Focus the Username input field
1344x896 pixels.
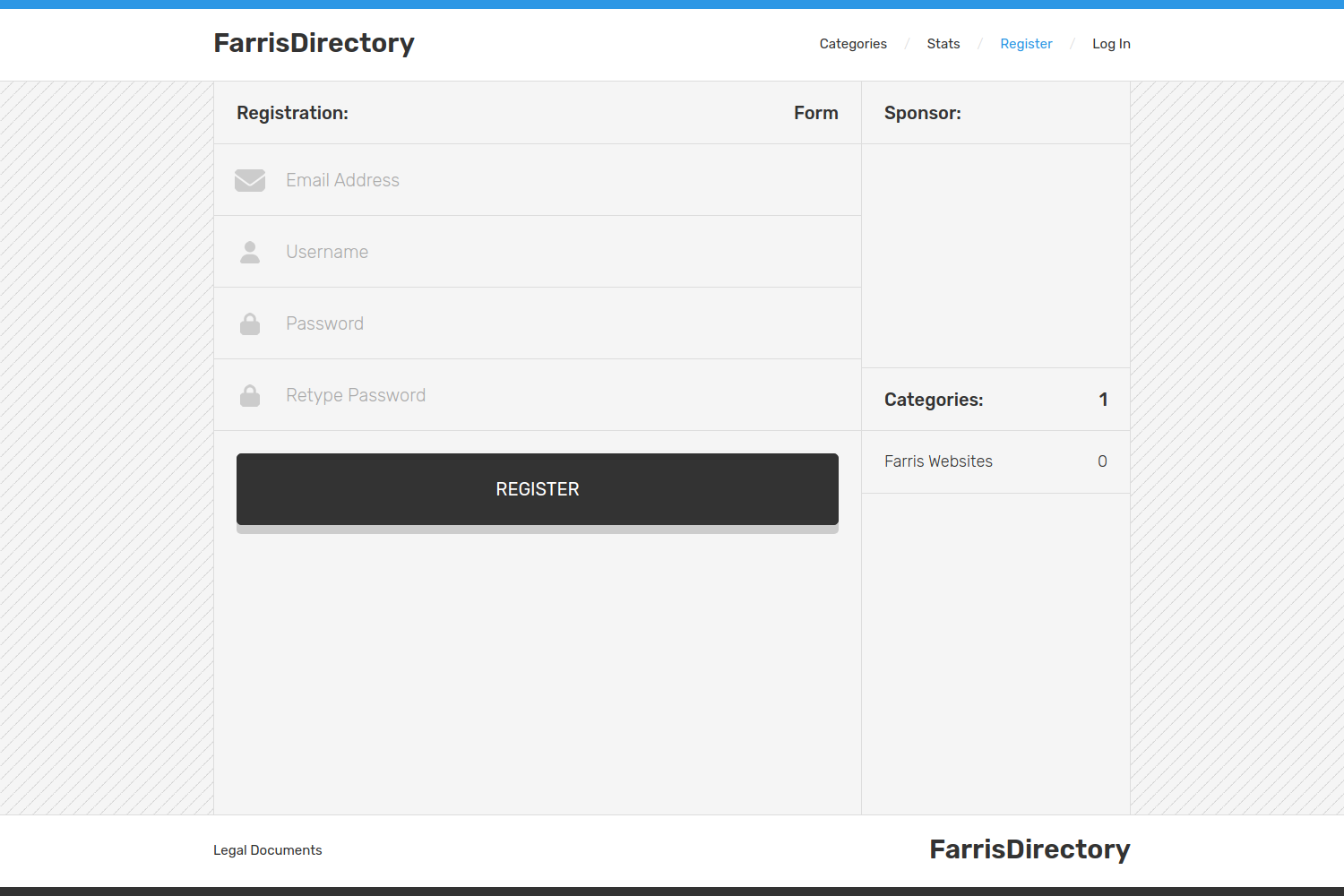(x=538, y=252)
